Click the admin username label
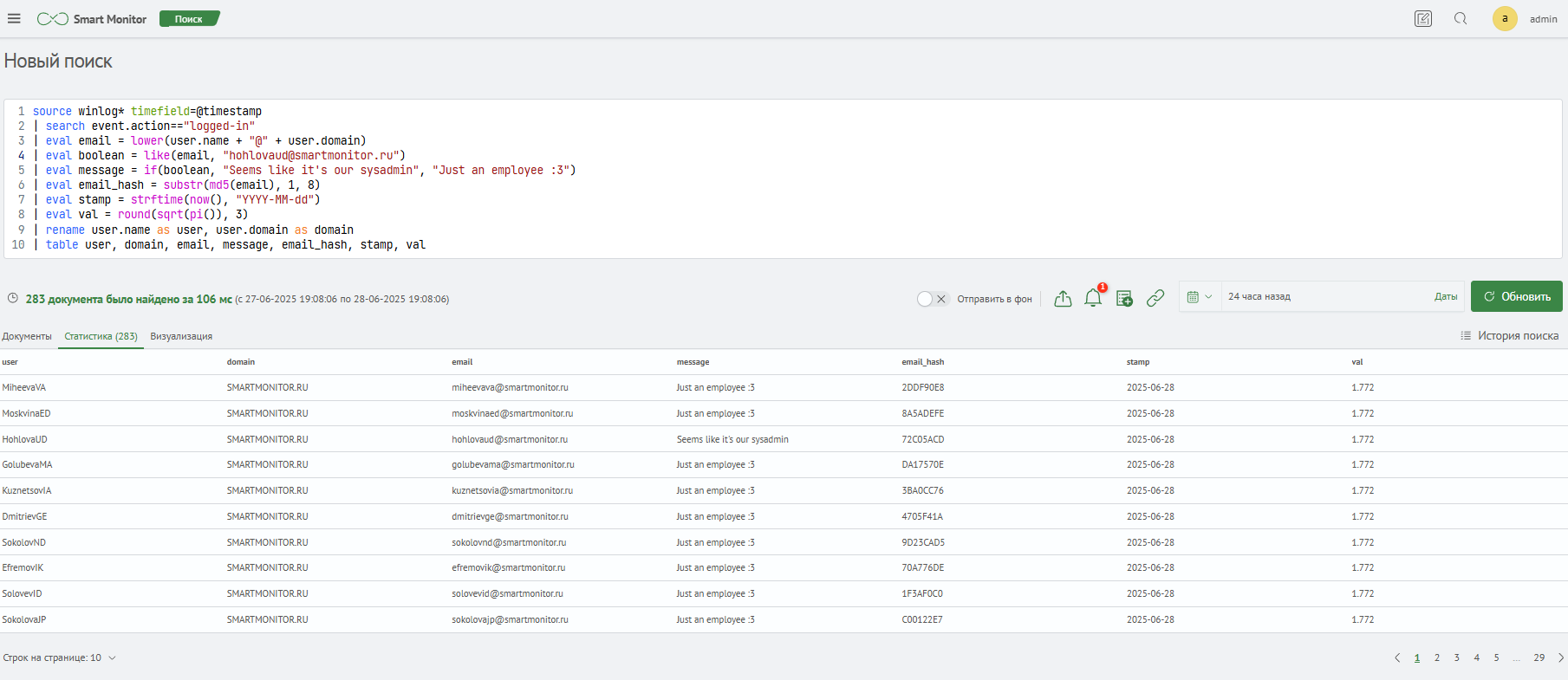This screenshot has width=1568, height=680. point(1544,19)
